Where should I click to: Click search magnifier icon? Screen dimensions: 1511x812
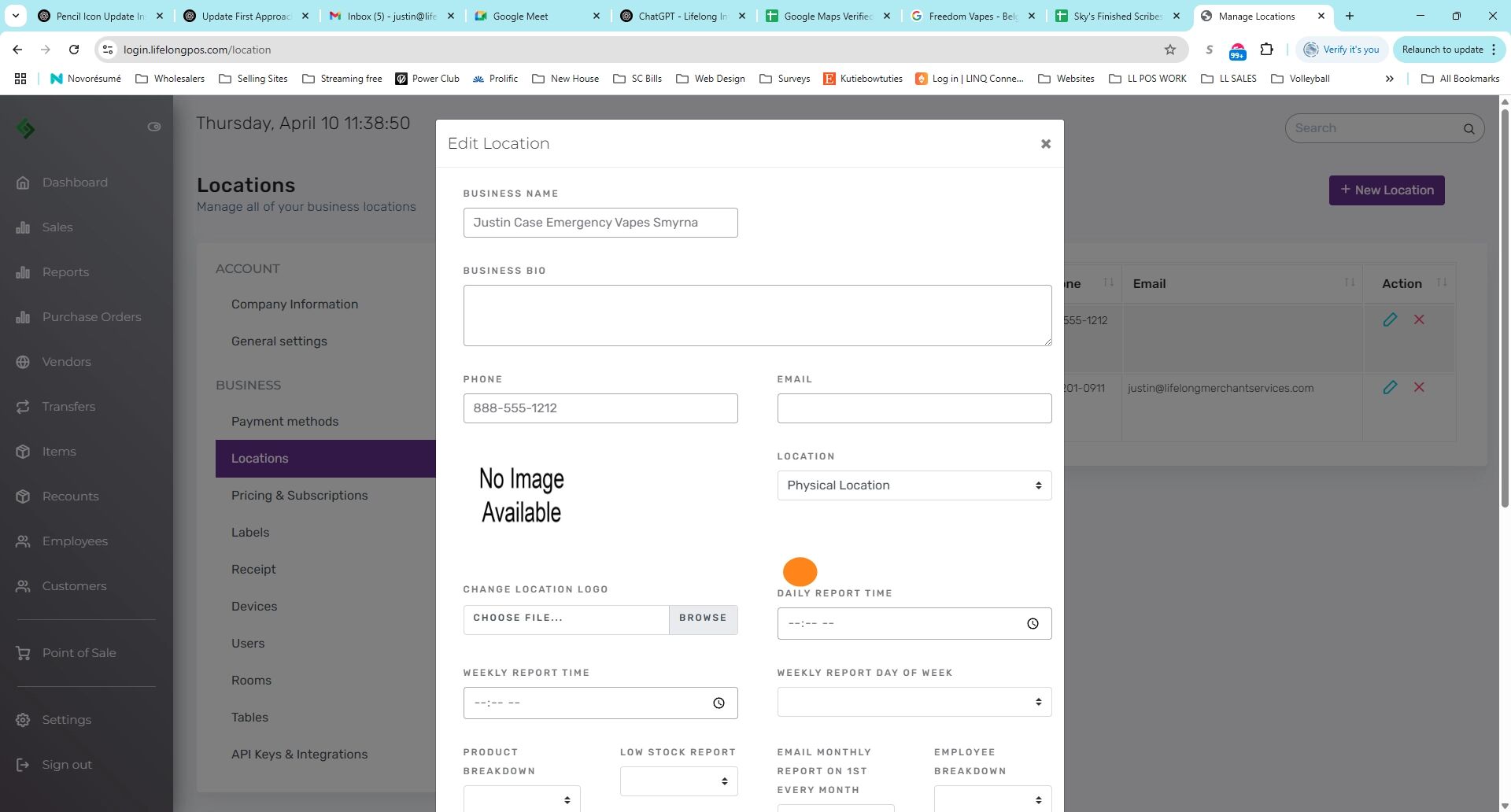pyautogui.click(x=1469, y=129)
